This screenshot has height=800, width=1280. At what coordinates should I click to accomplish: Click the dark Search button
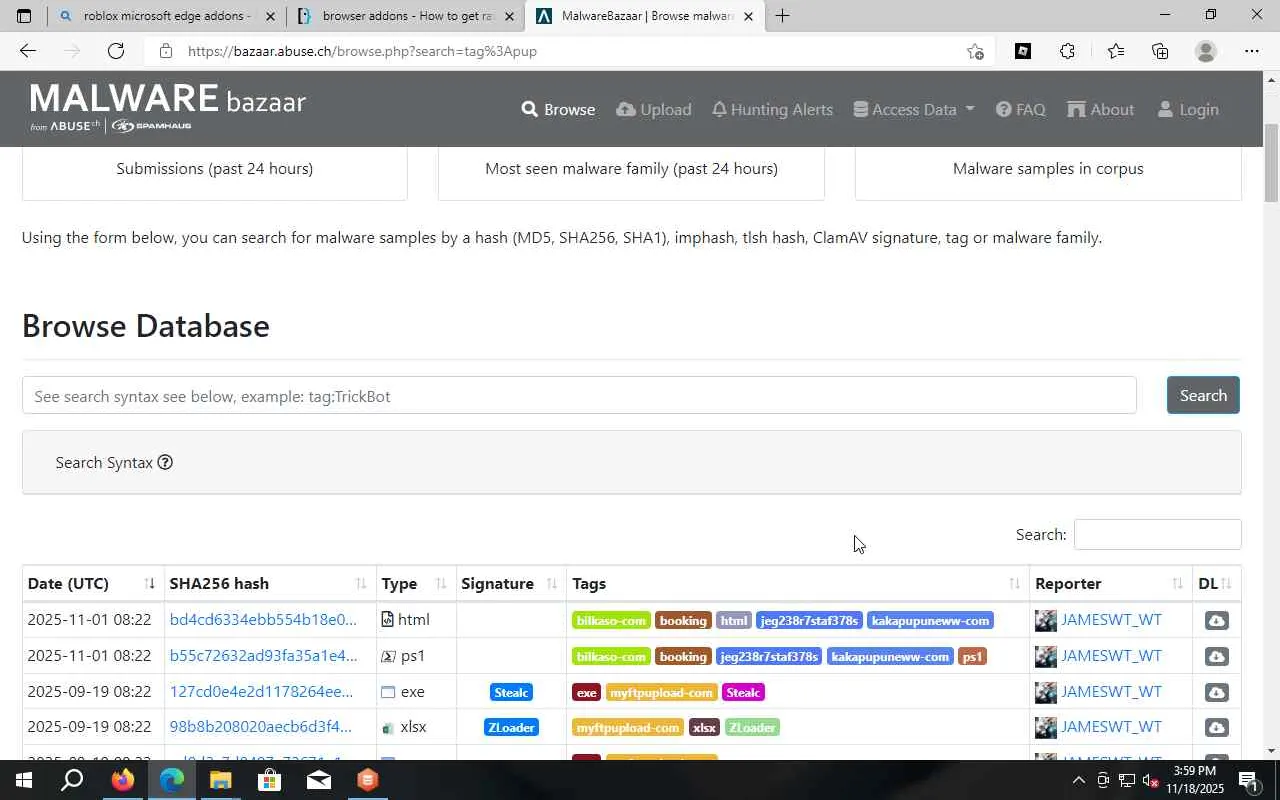point(1203,395)
